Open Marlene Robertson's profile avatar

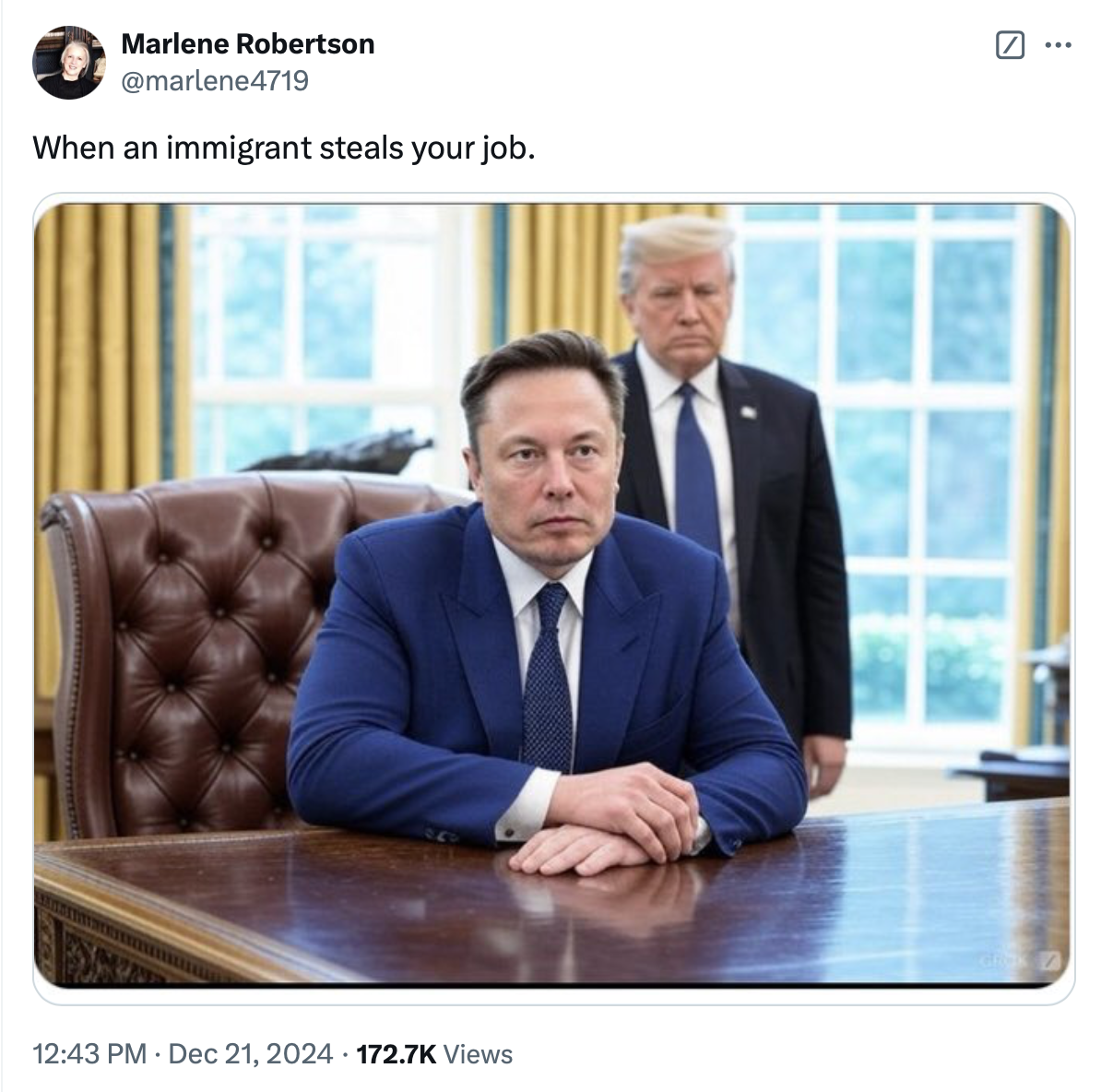tap(69, 63)
